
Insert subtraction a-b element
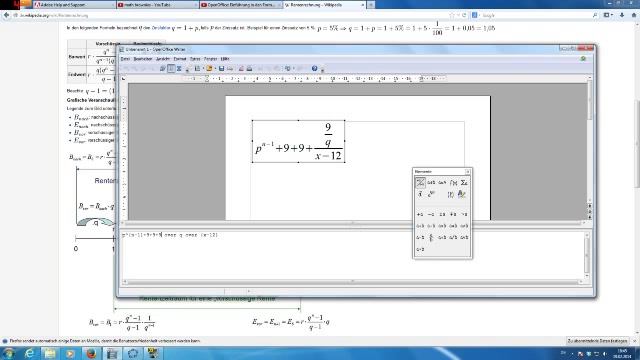click(x=420, y=238)
